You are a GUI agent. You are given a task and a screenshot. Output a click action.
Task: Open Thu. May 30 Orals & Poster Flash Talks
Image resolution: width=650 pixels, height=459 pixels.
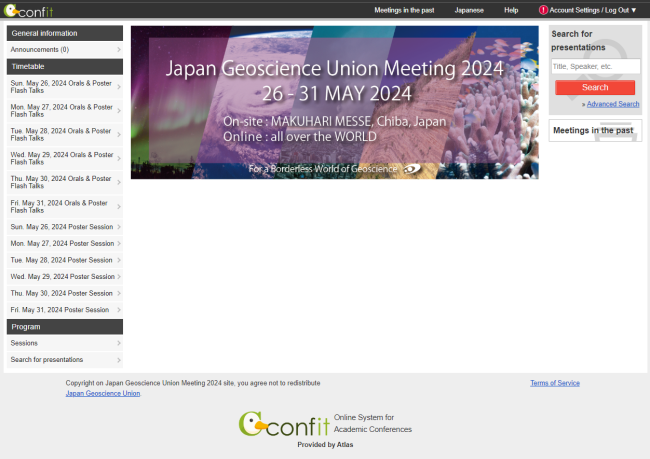pos(65,182)
